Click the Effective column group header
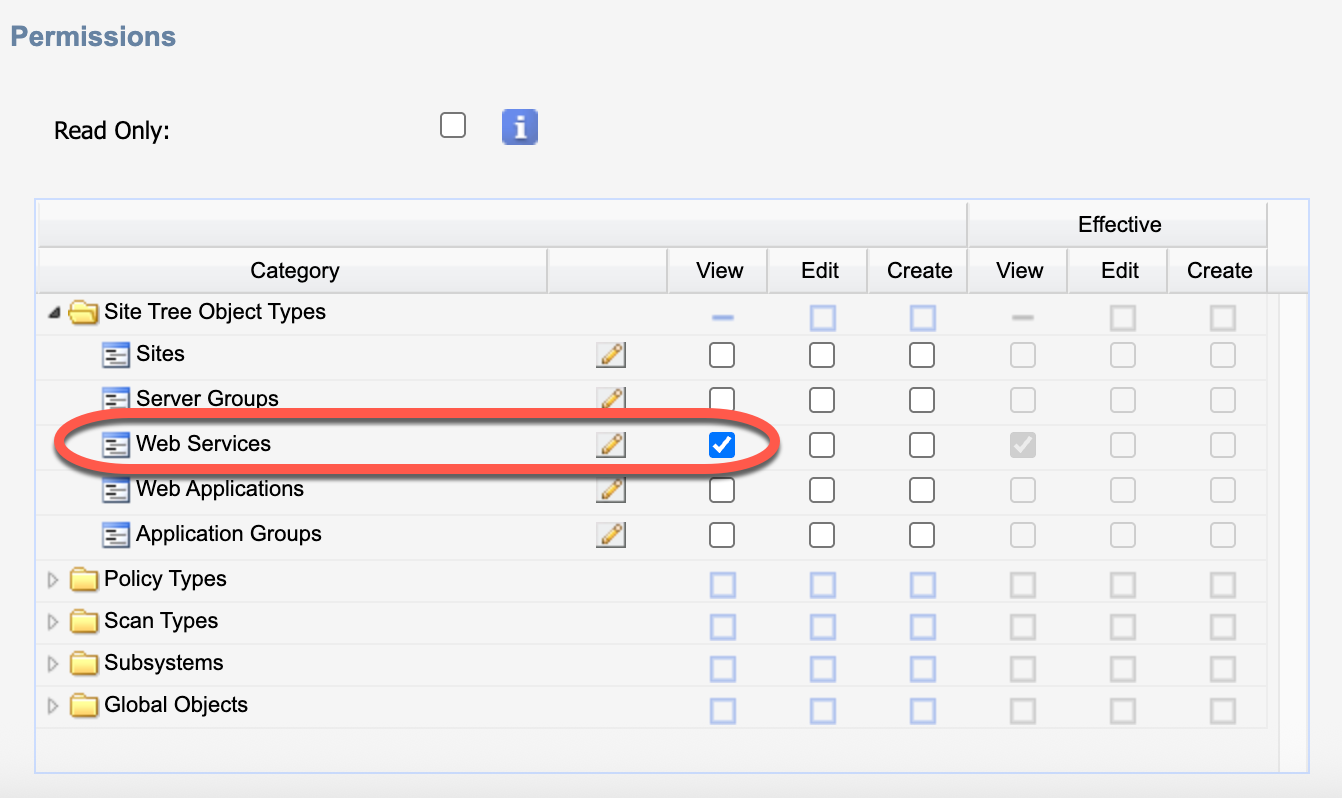 tap(1118, 225)
